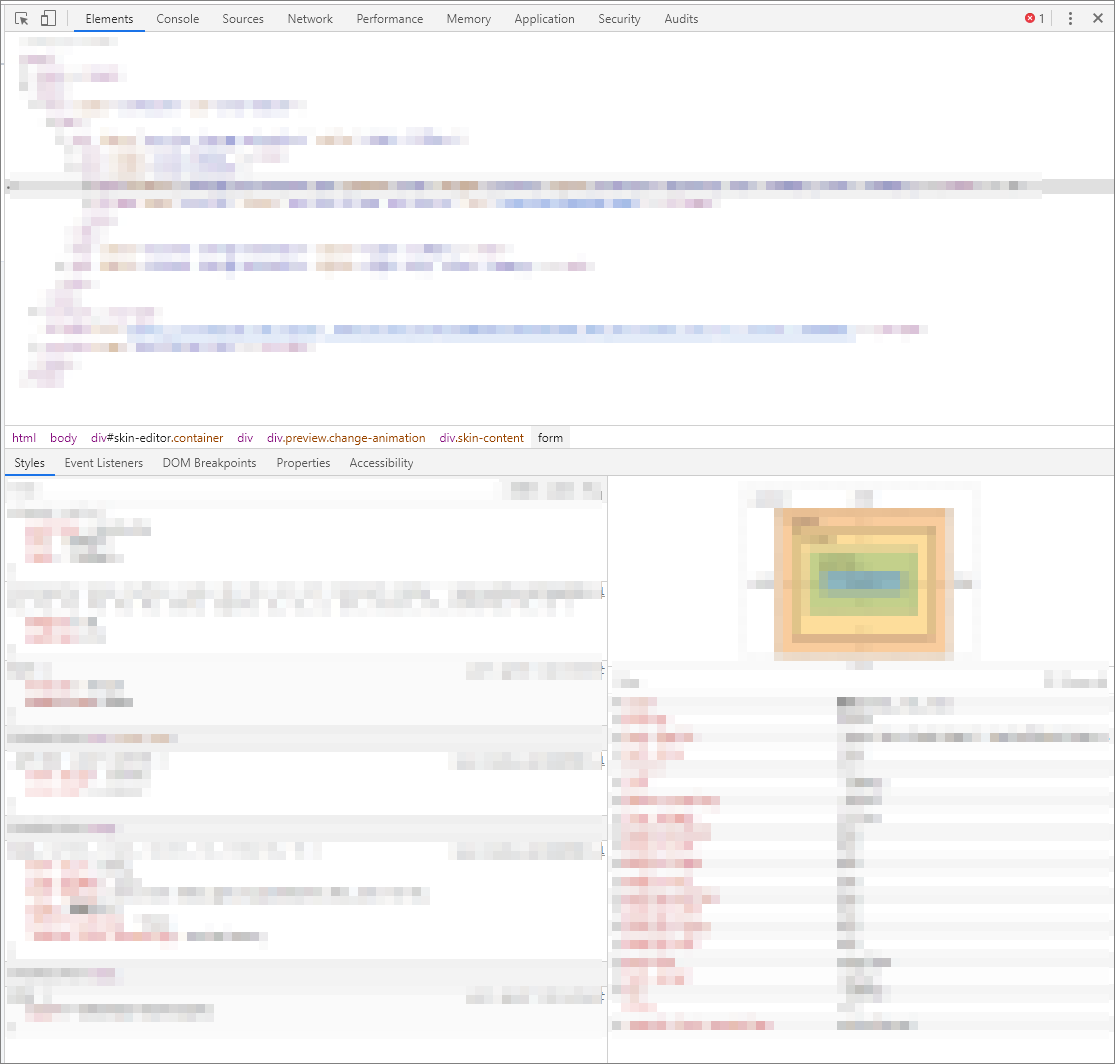1115x1064 pixels.
Task: Open the Event Listeners pane tab
Action: [x=104, y=463]
